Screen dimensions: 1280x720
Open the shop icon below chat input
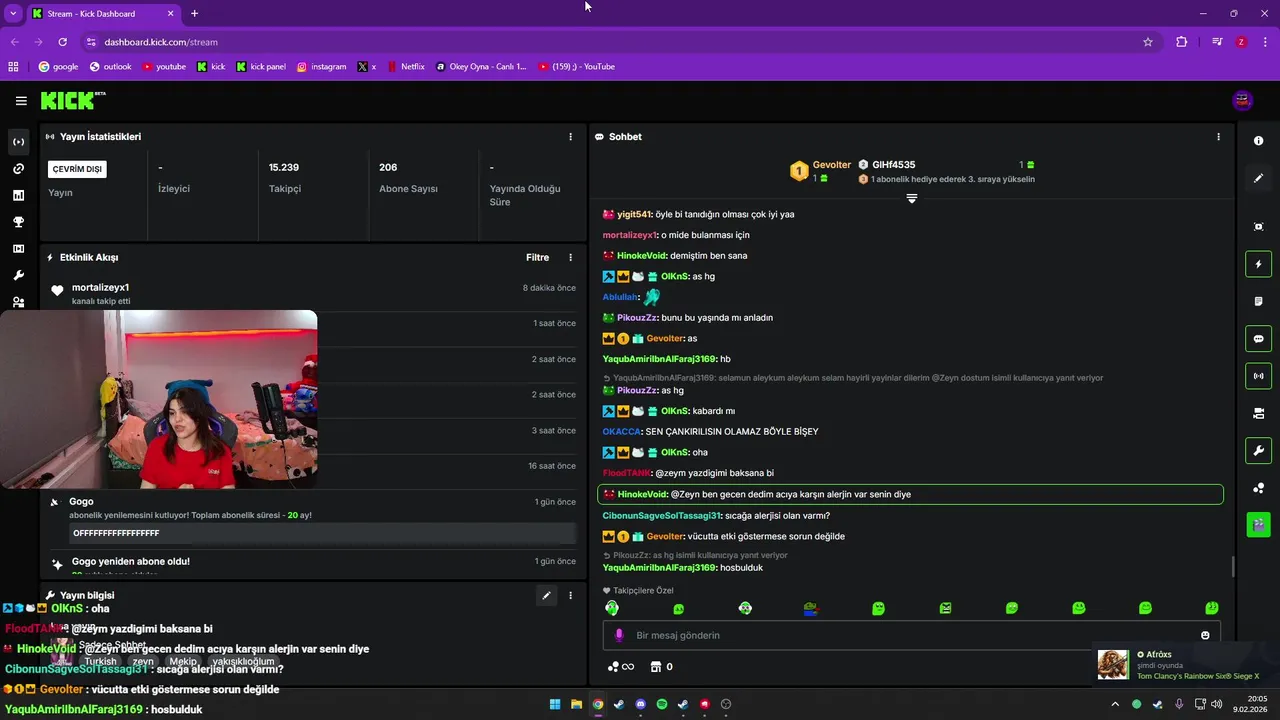(656, 667)
